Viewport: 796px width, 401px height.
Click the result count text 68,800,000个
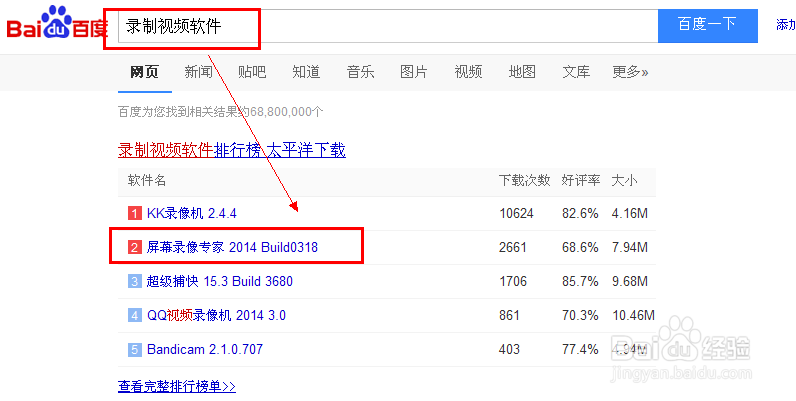(286, 112)
